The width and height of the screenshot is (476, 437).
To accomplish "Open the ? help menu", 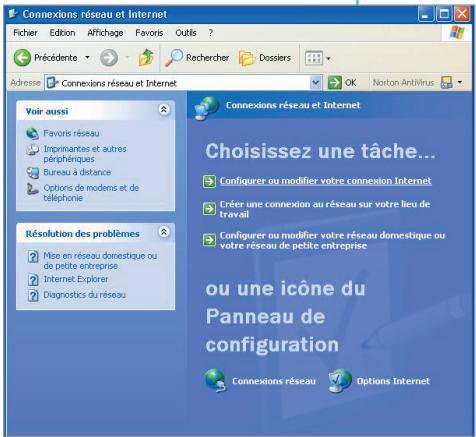I will pyautogui.click(x=211, y=33).
